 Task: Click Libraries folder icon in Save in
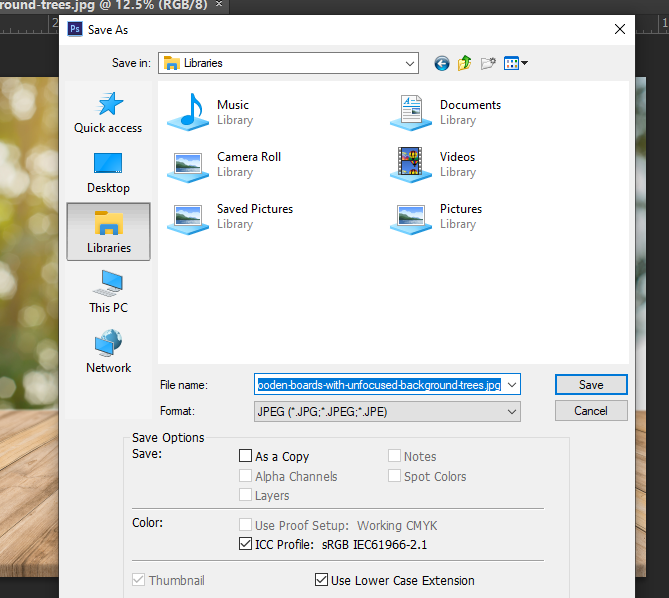pos(172,63)
